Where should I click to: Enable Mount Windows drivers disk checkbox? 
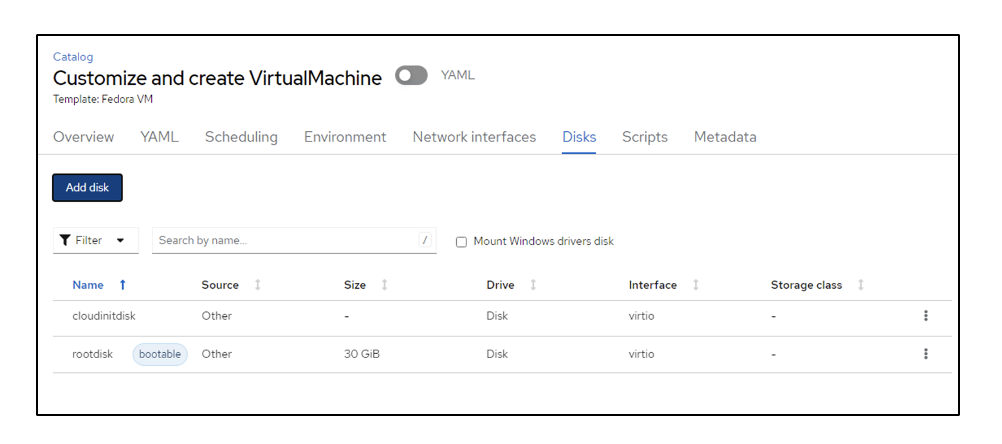coord(462,242)
